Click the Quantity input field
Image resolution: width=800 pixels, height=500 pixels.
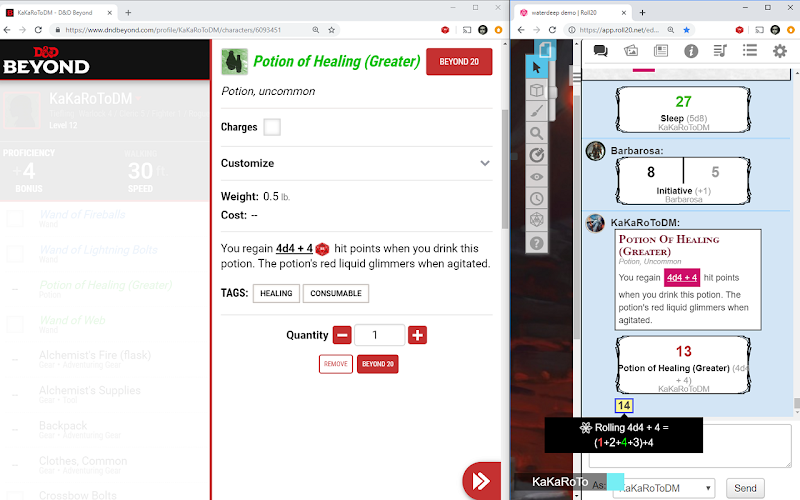pyautogui.click(x=380, y=335)
